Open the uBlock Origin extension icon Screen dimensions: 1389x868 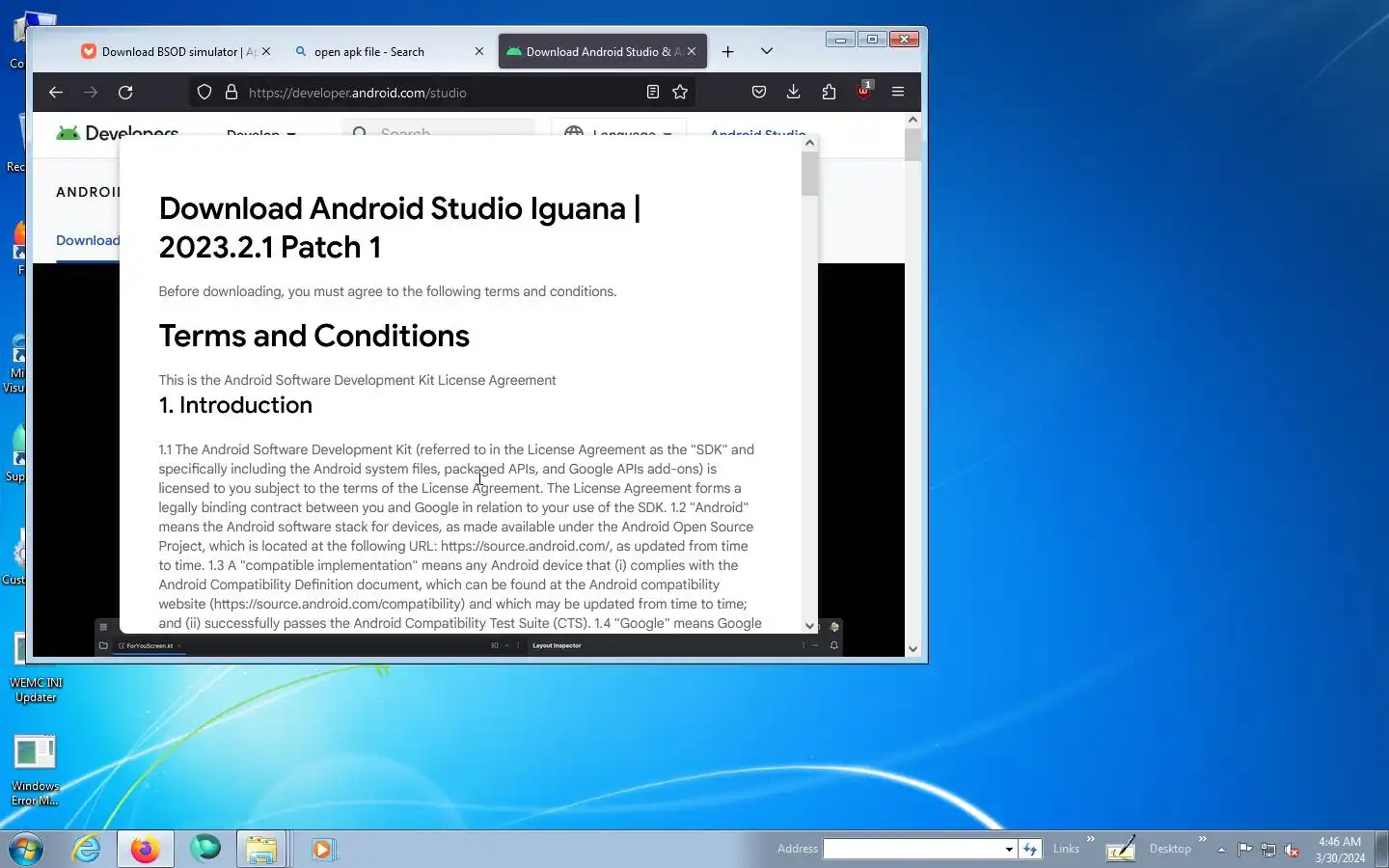tap(863, 92)
